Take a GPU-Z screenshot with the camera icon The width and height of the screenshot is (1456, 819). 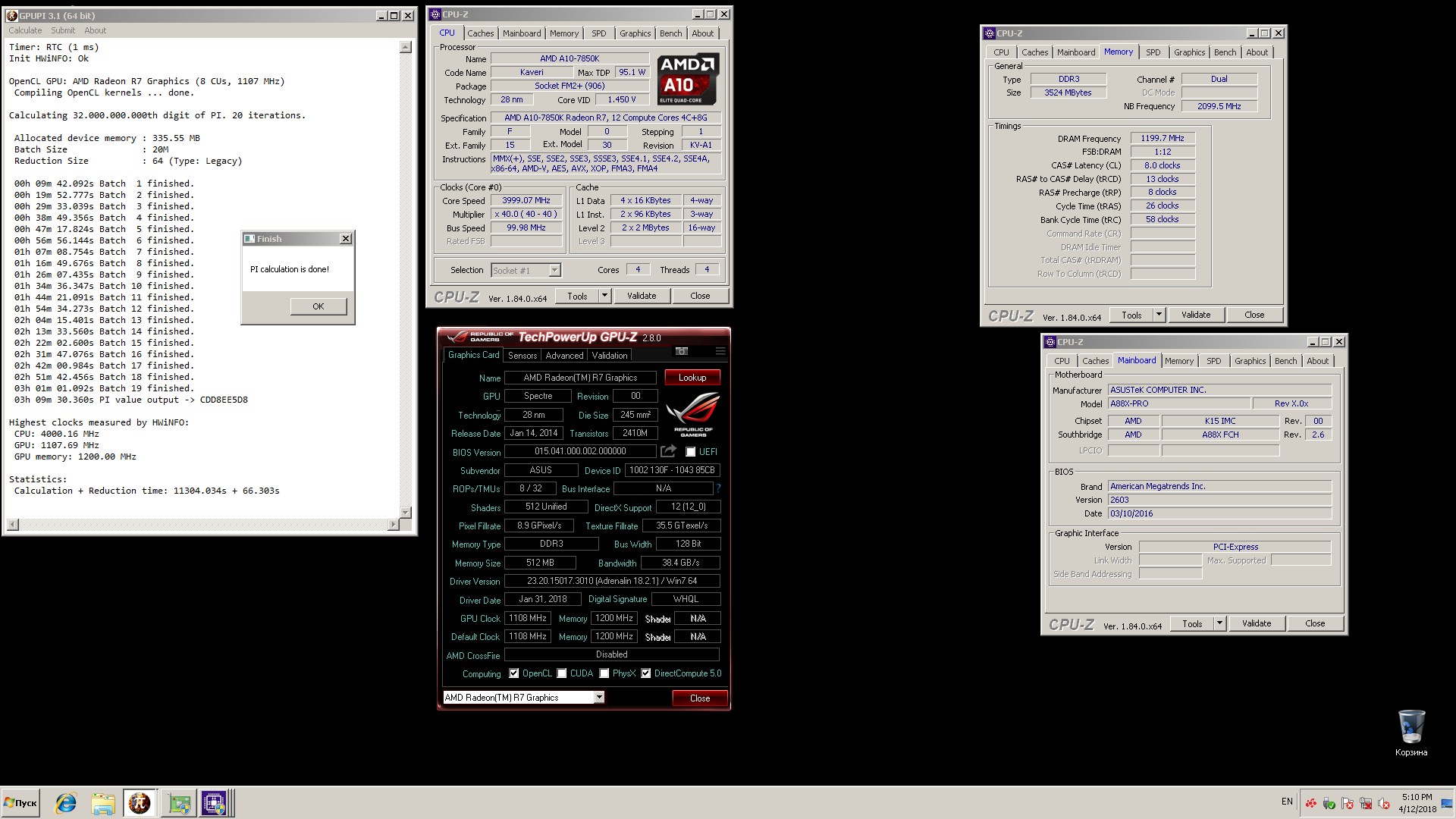[682, 351]
